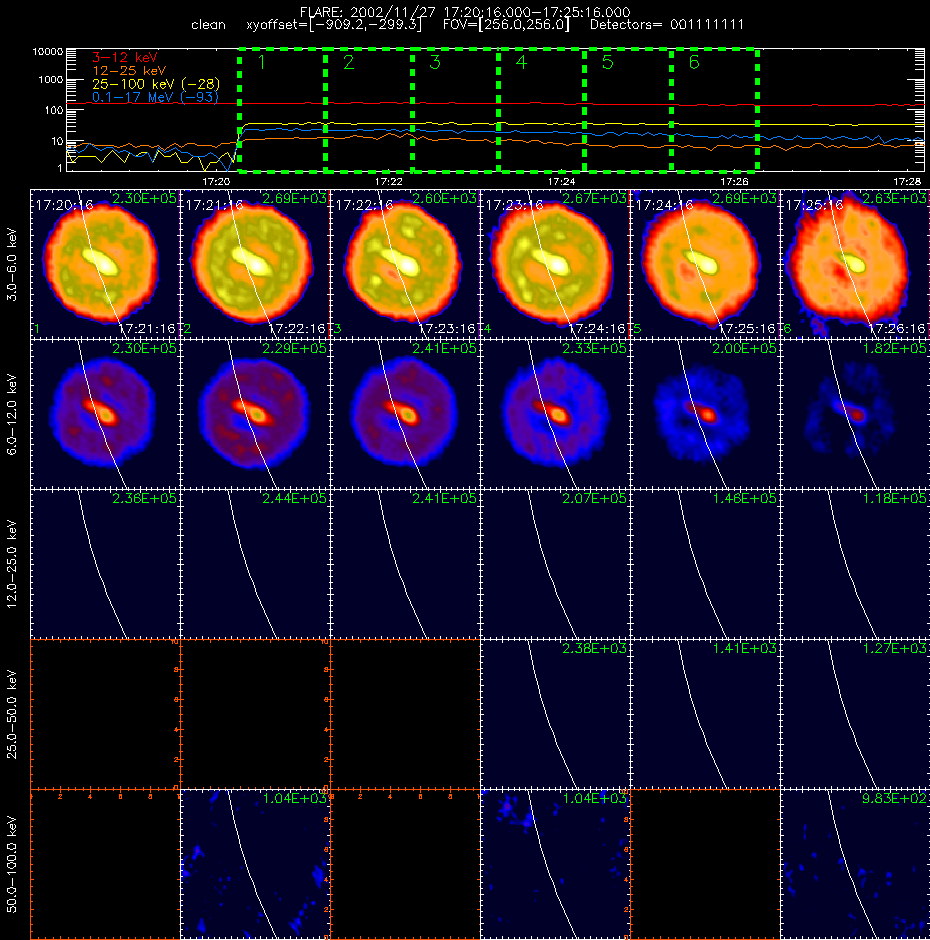The width and height of the screenshot is (930, 940).
Task: Click the '1000' y-axis label on light curve
Action: tap(50, 80)
